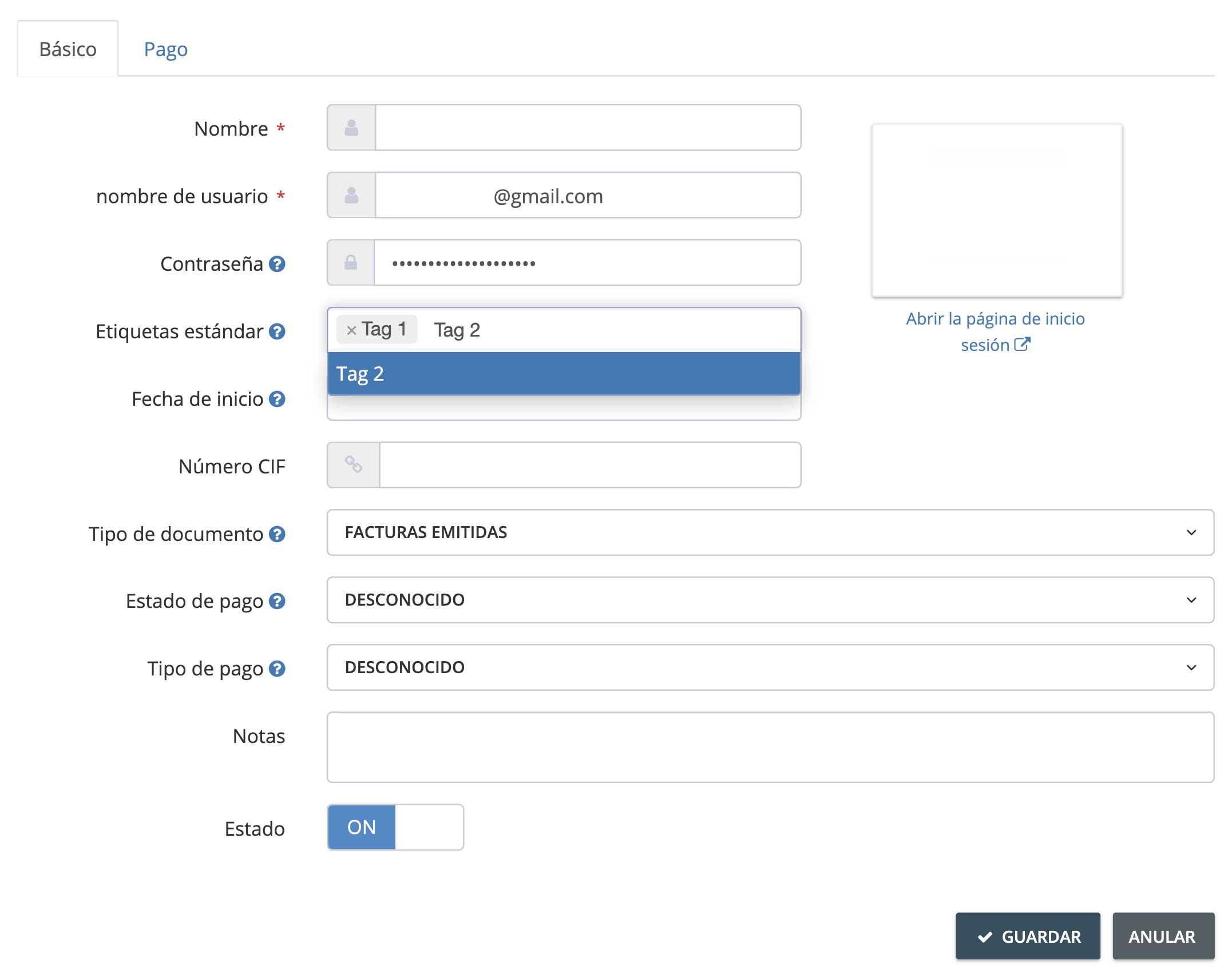Expand the Tipo de pago dropdown
1232x972 pixels.
(x=770, y=667)
